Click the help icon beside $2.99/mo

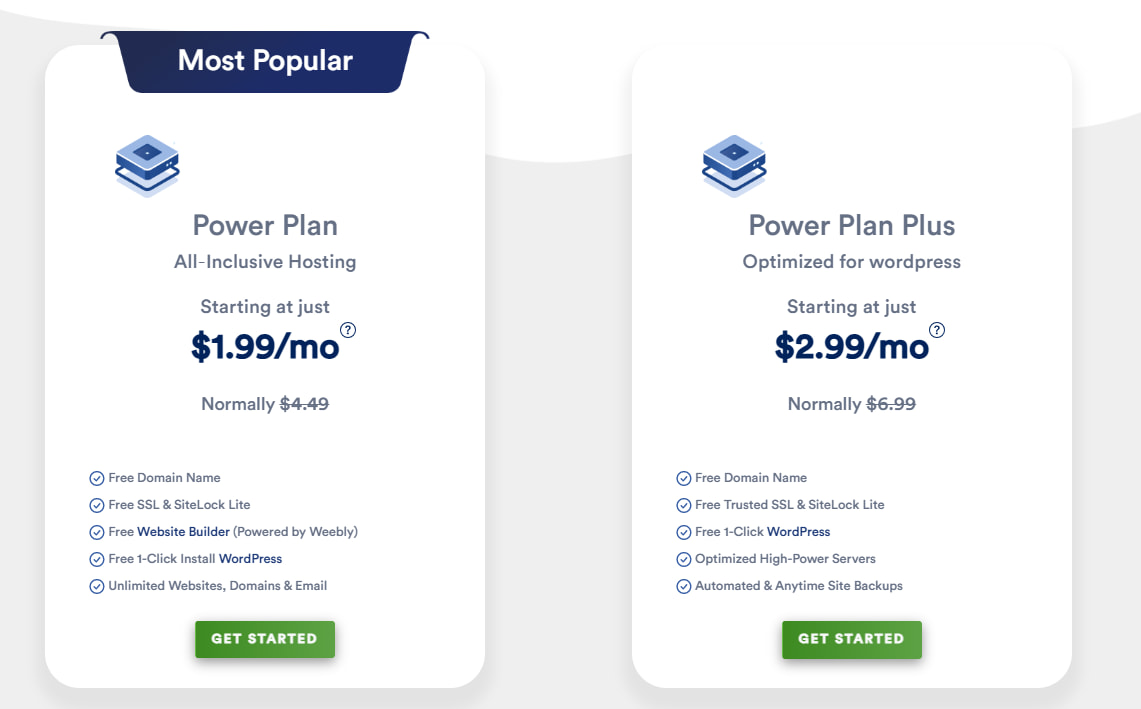(937, 330)
